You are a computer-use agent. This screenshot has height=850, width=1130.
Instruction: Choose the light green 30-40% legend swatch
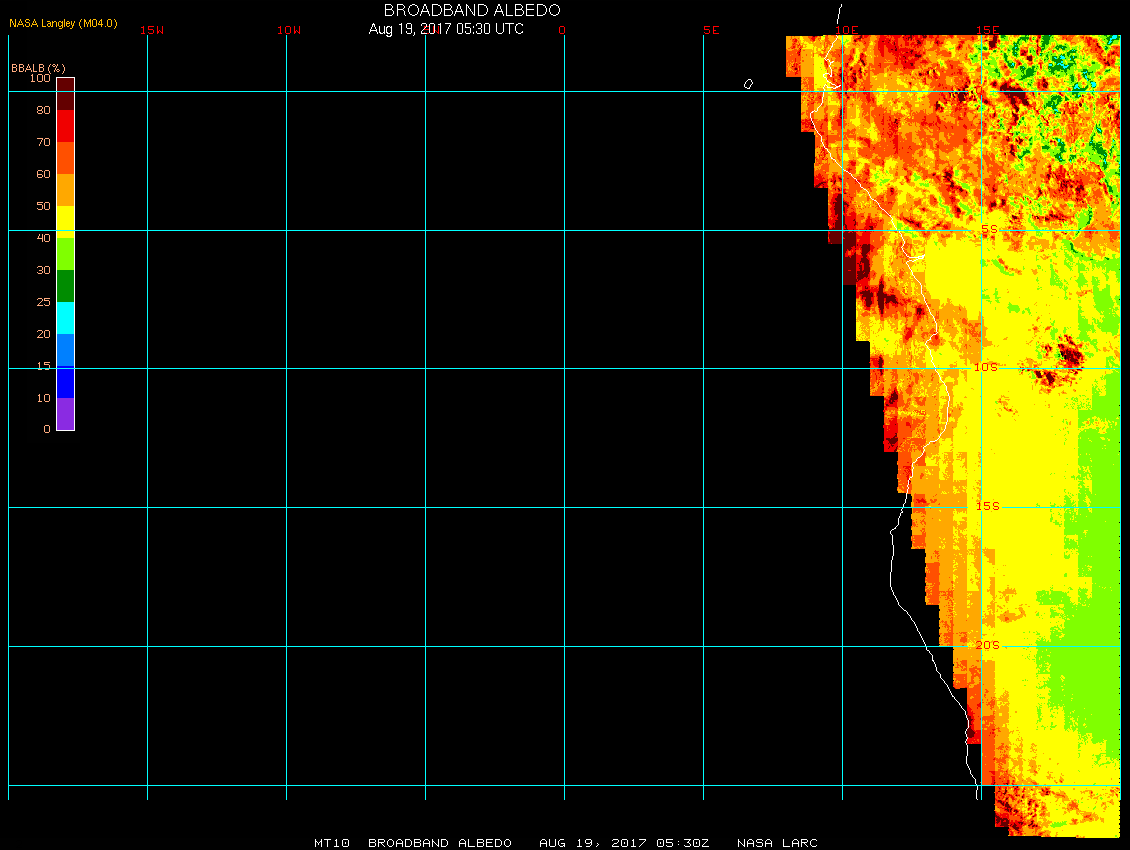point(65,253)
